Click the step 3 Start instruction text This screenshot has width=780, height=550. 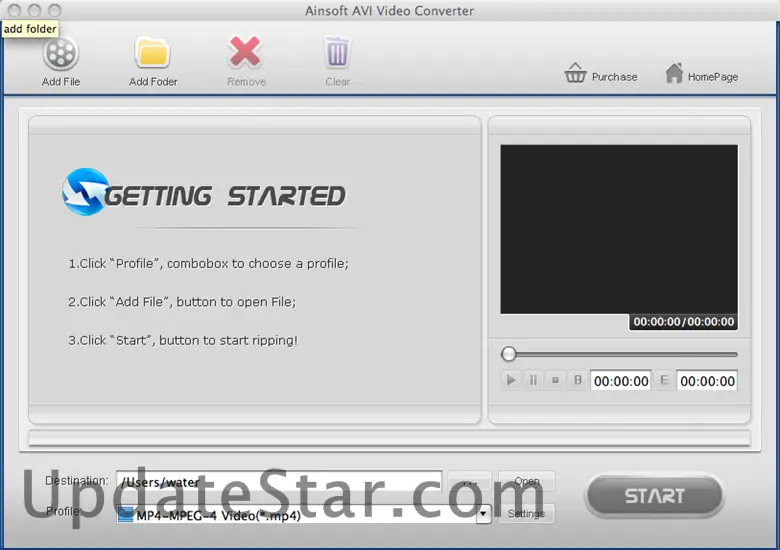(x=183, y=340)
